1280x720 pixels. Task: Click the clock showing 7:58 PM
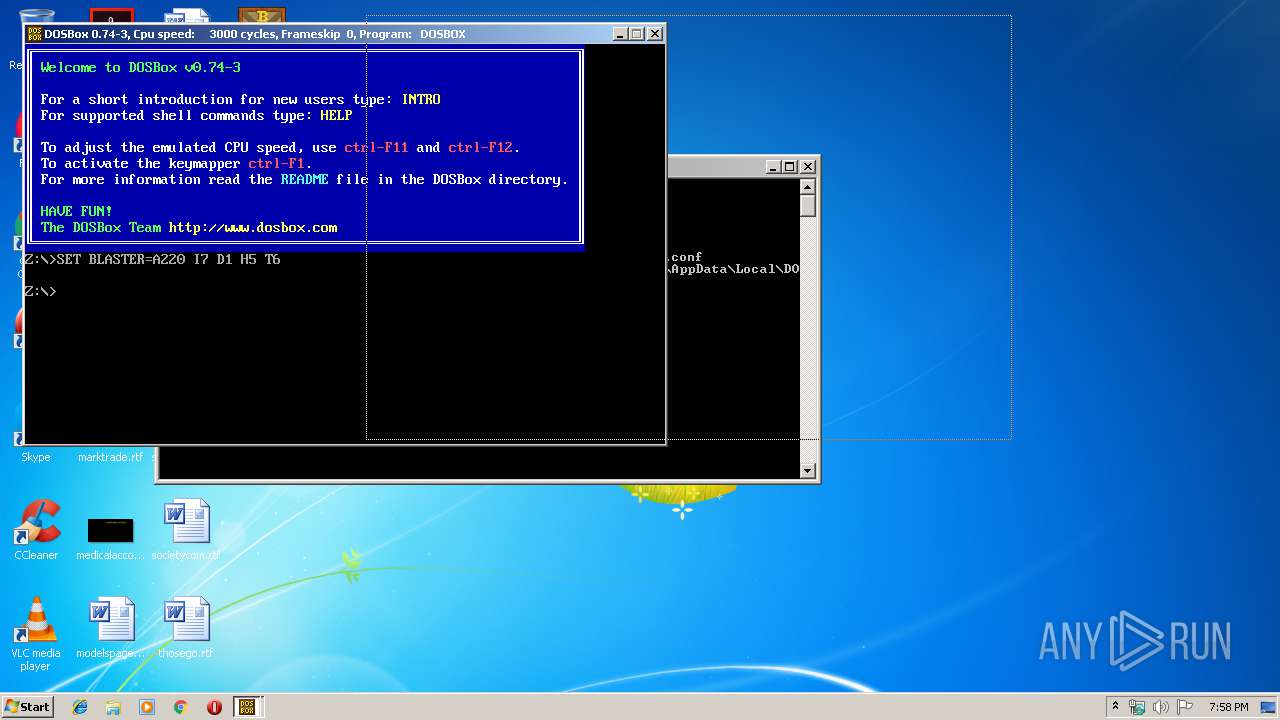(x=1228, y=707)
